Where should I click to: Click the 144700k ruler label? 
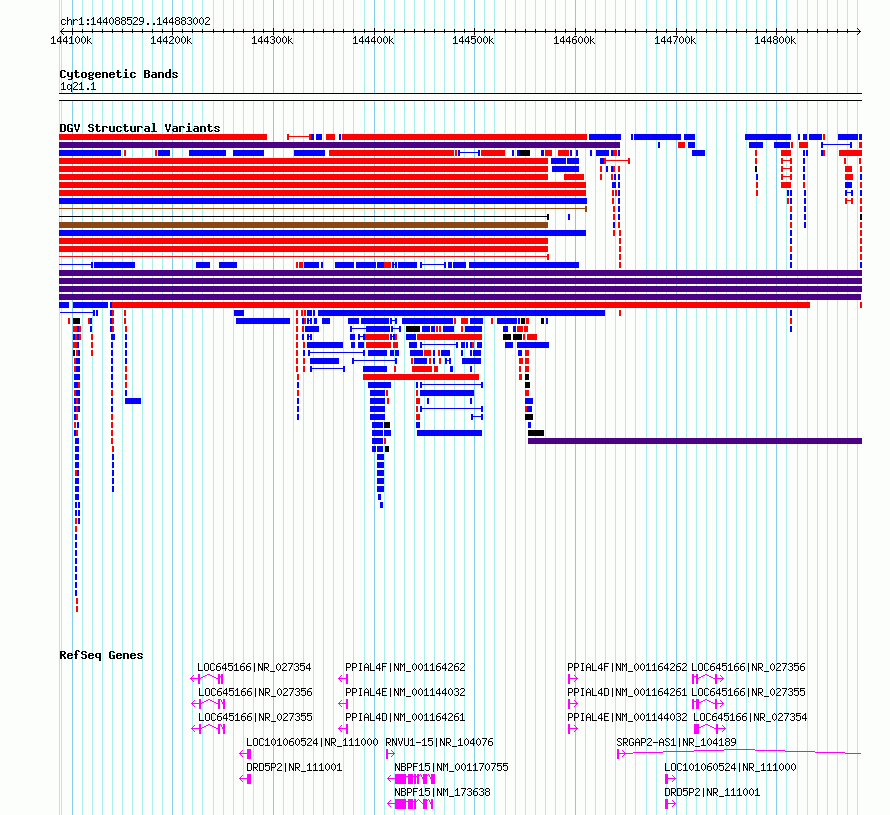[x=675, y=40]
